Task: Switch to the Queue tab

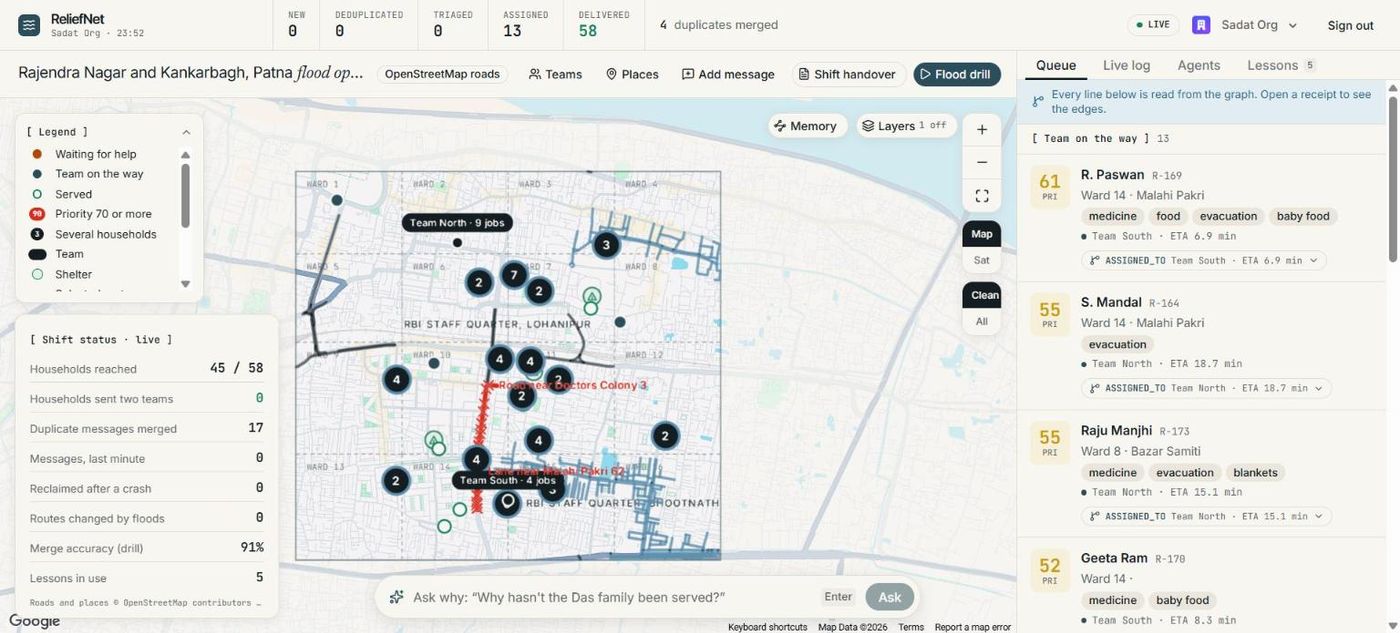Action: tap(1056, 65)
